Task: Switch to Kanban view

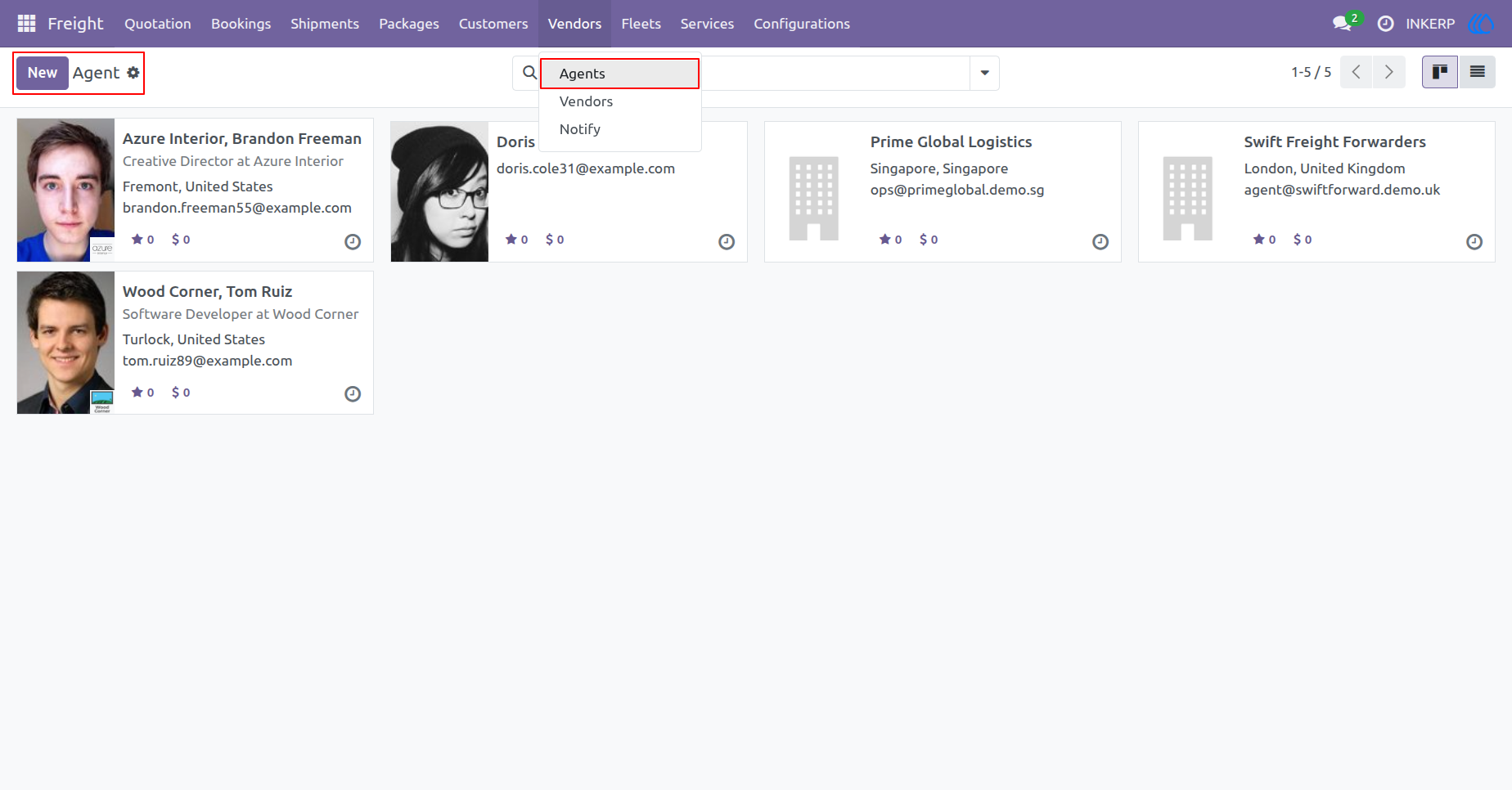Action: point(1440,72)
